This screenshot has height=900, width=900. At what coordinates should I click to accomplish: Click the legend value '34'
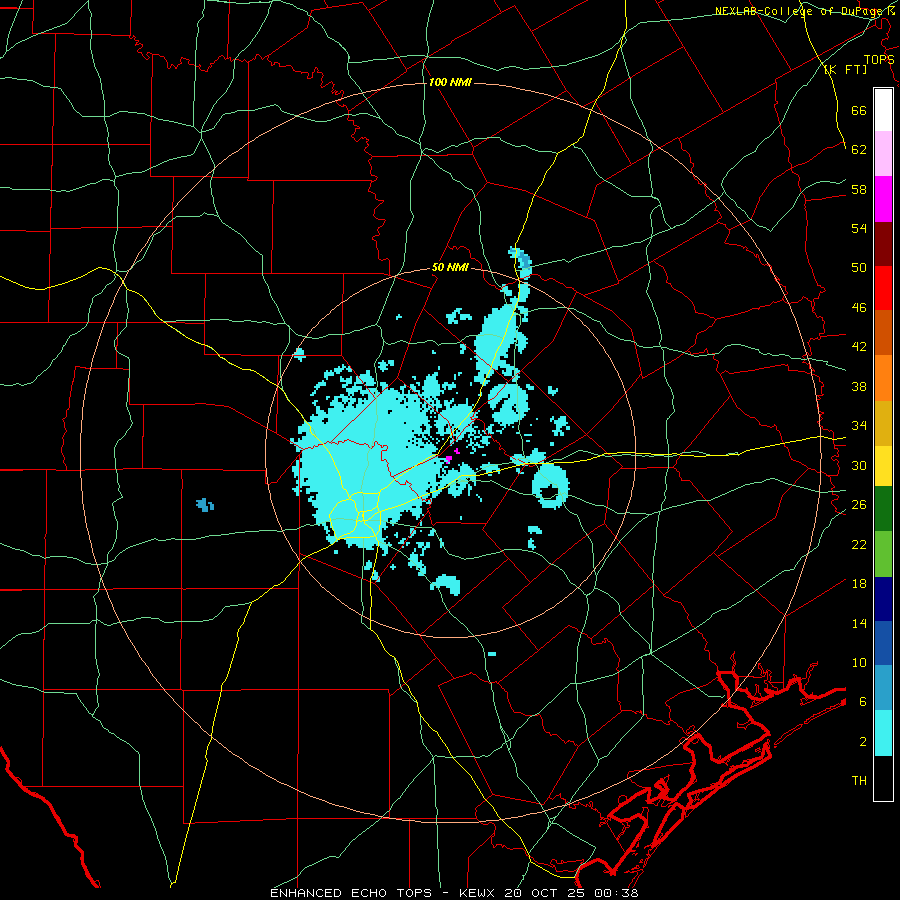pyautogui.click(x=859, y=425)
